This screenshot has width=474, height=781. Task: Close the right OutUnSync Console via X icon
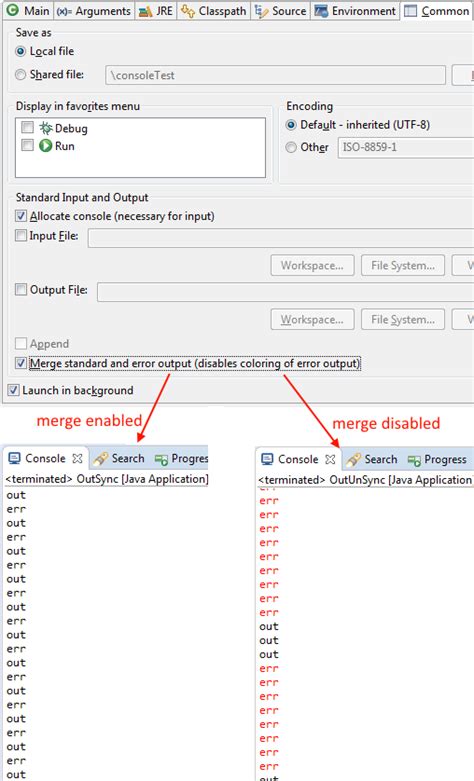pyautogui.click(x=330, y=459)
